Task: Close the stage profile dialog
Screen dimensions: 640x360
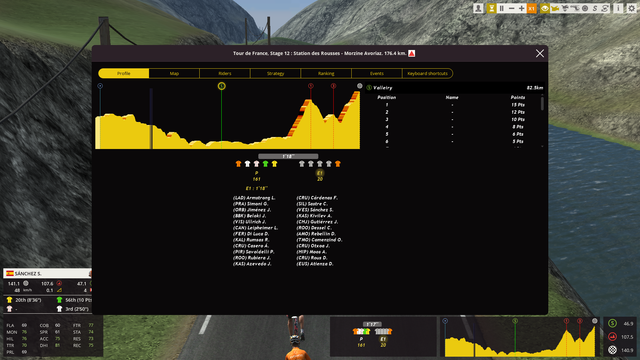Action: coord(540,53)
